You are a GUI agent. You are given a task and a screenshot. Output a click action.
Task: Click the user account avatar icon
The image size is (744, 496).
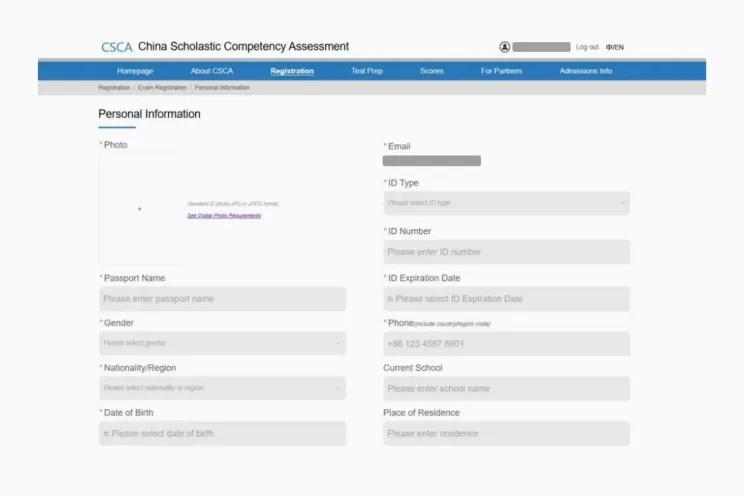(x=504, y=47)
